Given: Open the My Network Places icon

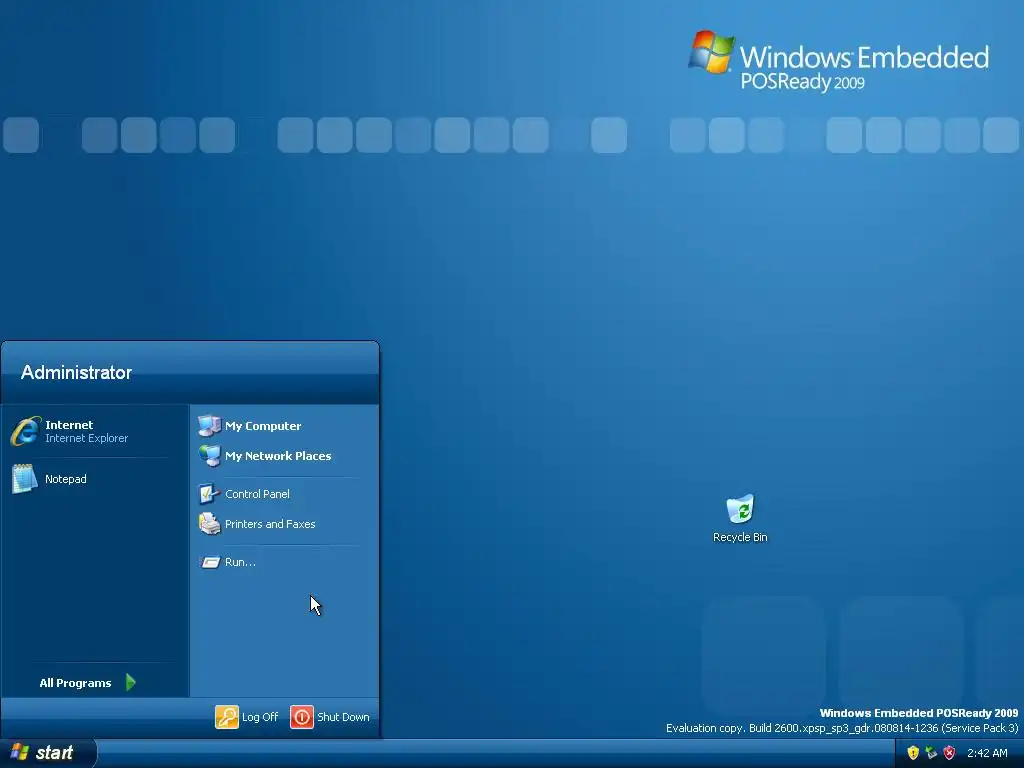Looking at the screenshot, I should pyautogui.click(x=210, y=456).
